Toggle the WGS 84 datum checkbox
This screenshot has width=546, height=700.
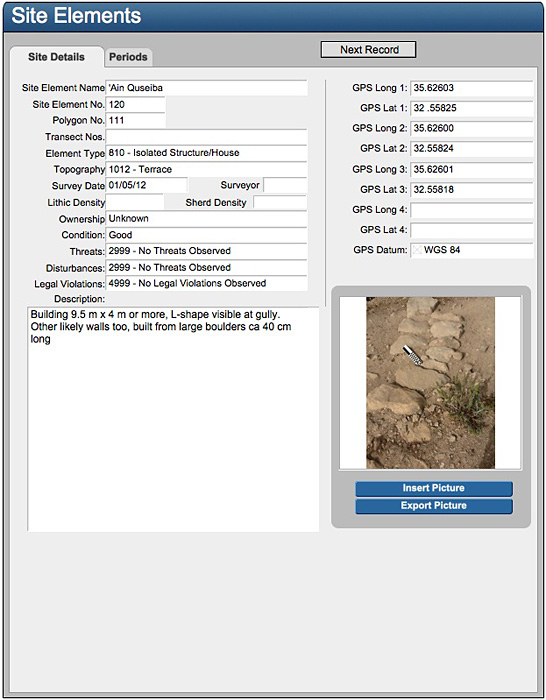coord(417,250)
